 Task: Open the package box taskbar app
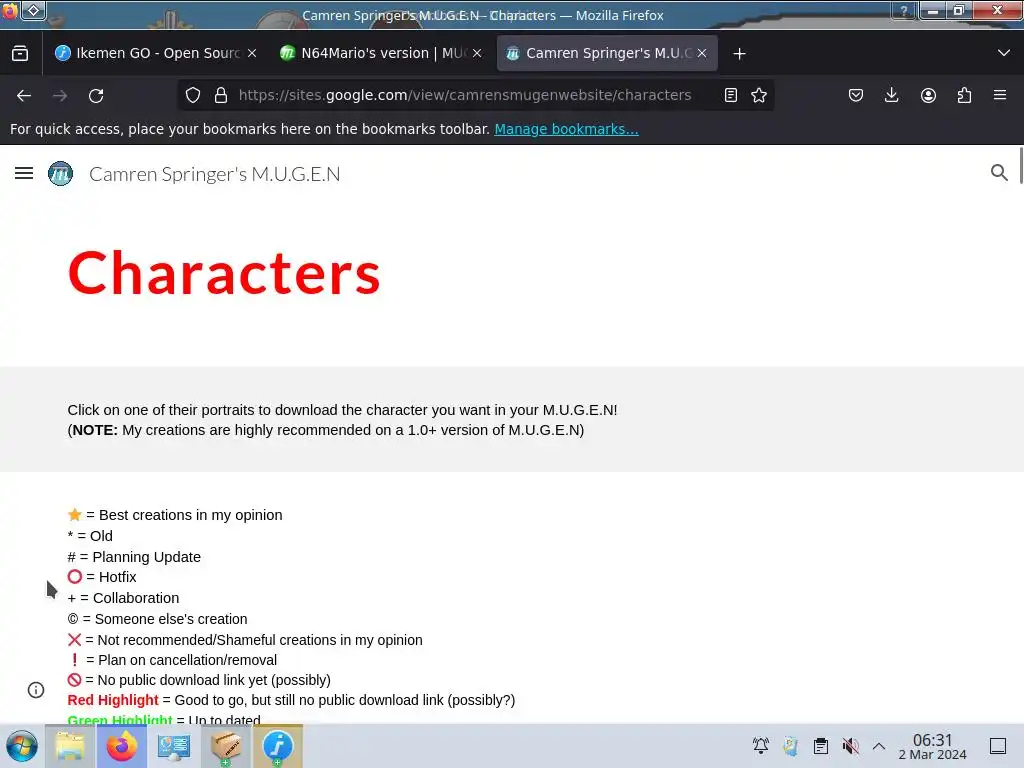tap(226, 746)
